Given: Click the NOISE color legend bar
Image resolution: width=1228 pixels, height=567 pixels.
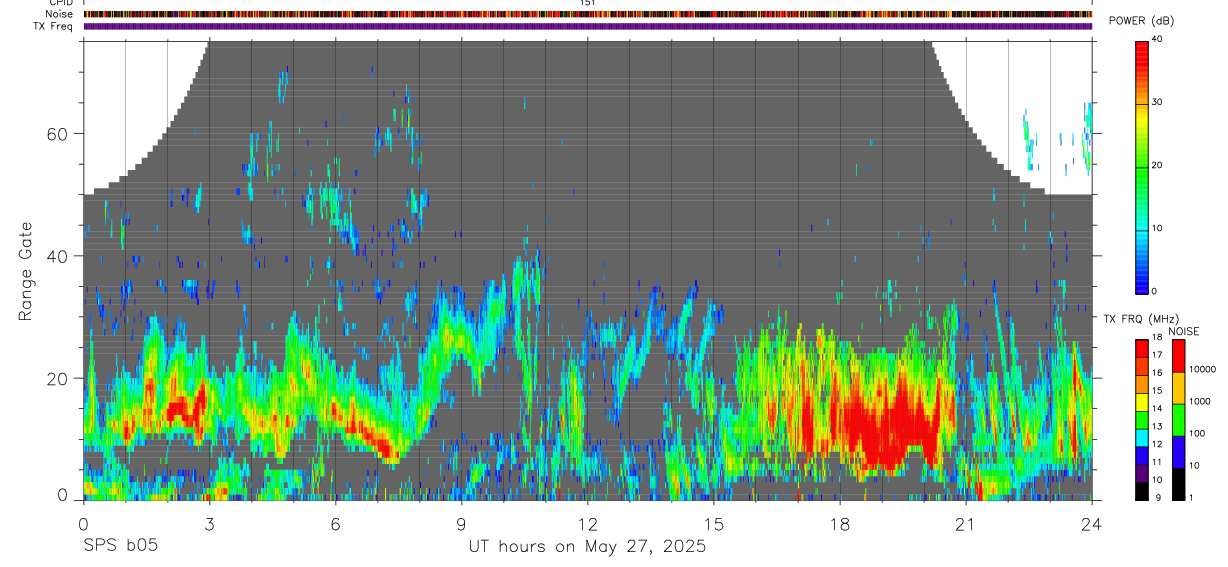Looking at the screenshot, I should click(1178, 420).
